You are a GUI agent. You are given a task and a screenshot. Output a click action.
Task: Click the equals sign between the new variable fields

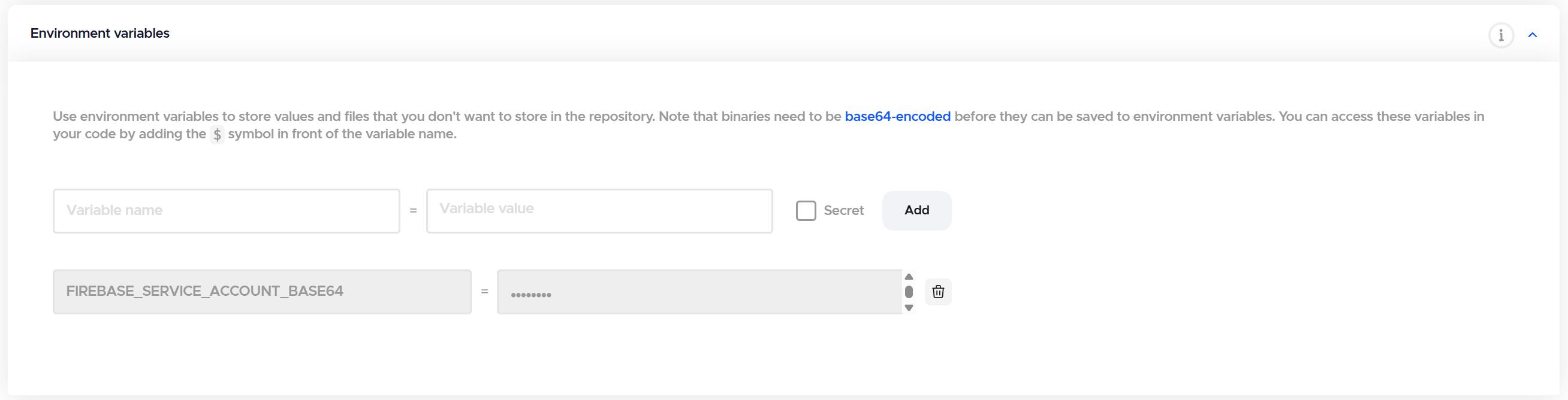(x=414, y=210)
